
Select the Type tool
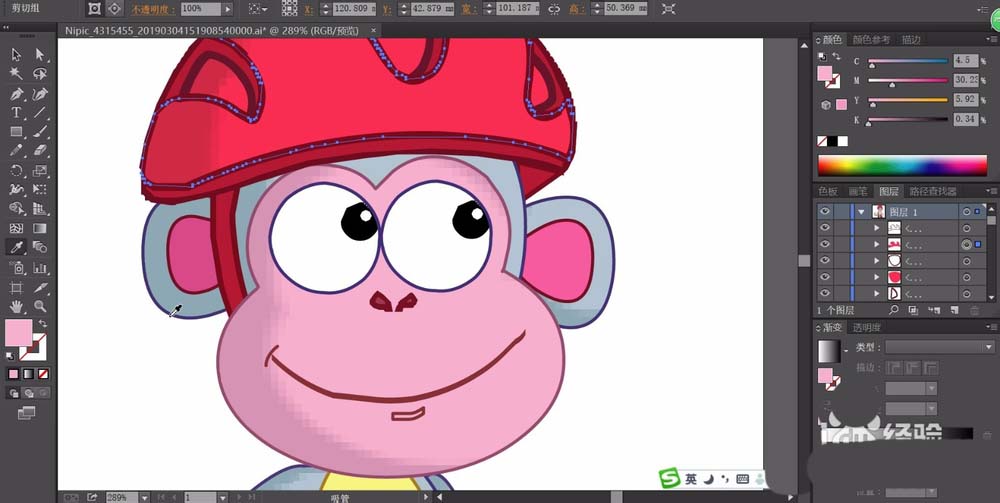coord(17,113)
